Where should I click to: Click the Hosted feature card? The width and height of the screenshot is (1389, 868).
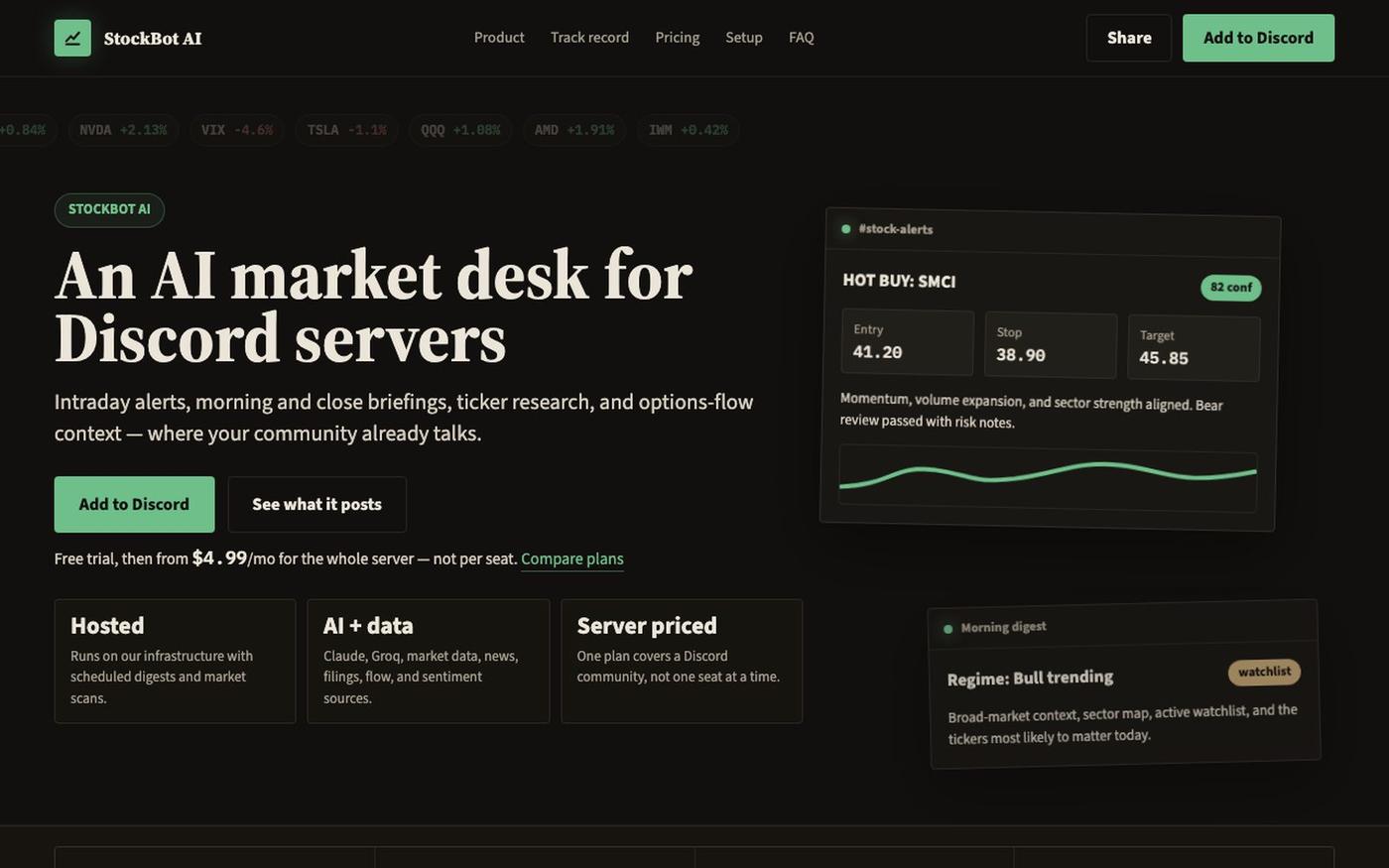175,661
